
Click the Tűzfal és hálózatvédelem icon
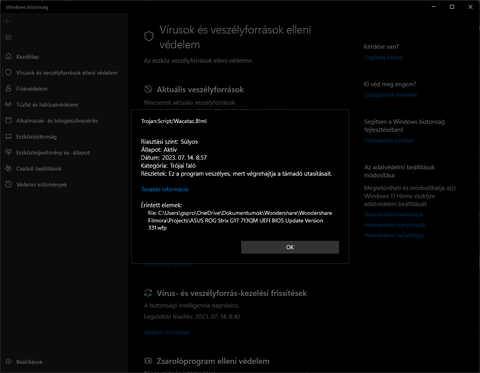[x=9, y=105]
